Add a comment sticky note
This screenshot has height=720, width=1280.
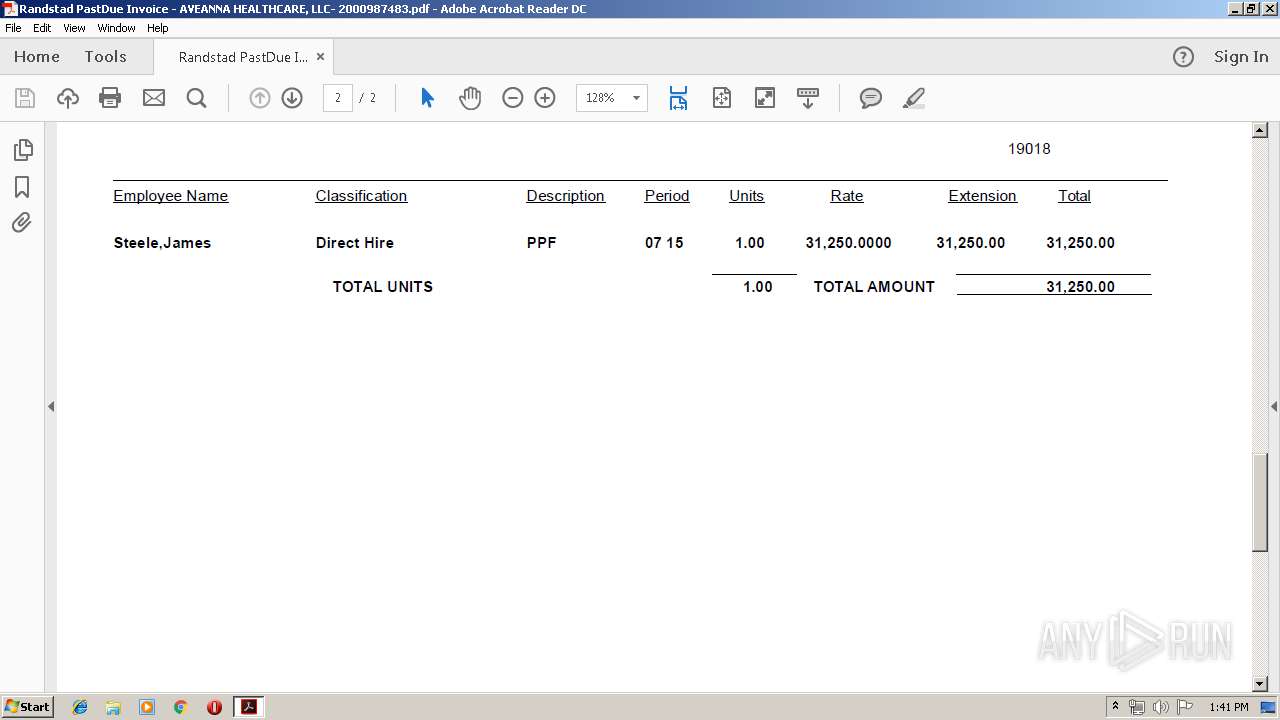871,98
